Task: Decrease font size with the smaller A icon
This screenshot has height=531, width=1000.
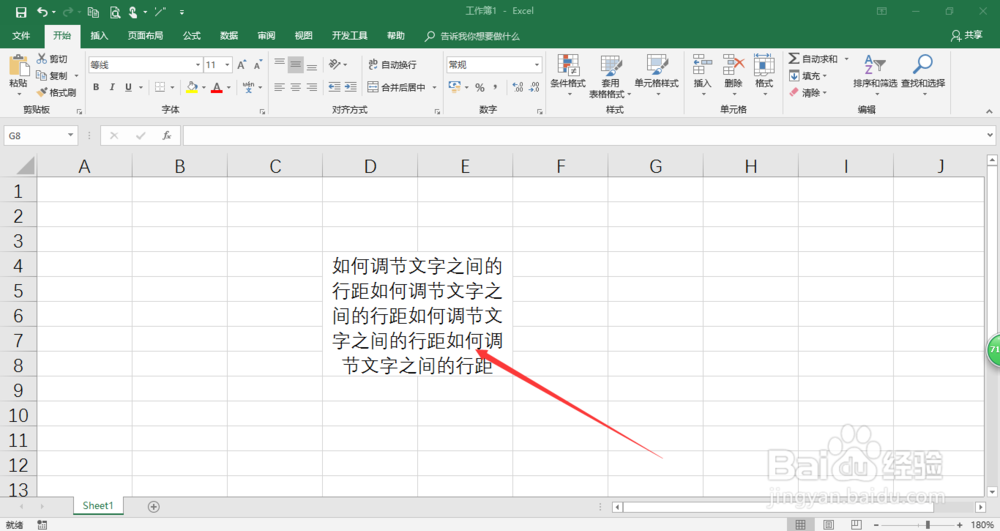Action: click(258, 64)
